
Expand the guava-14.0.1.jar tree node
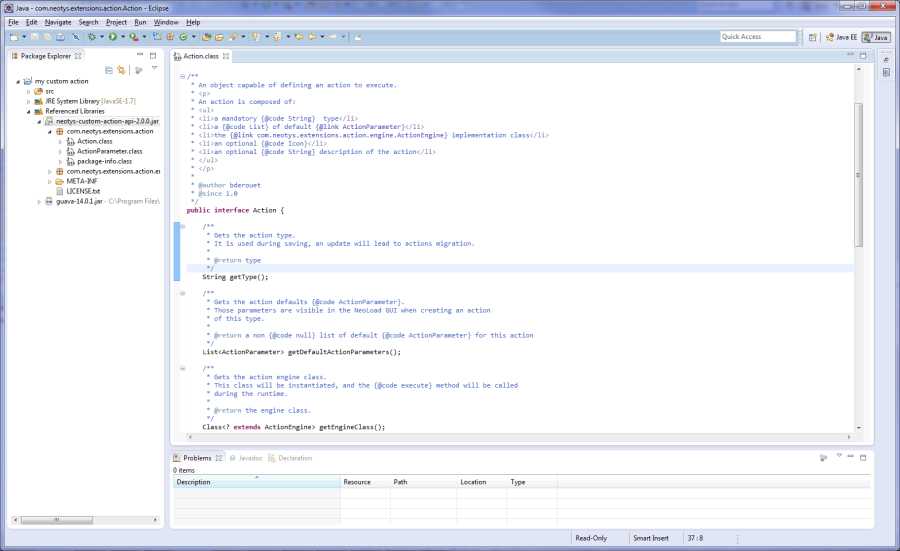coord(40,201)
